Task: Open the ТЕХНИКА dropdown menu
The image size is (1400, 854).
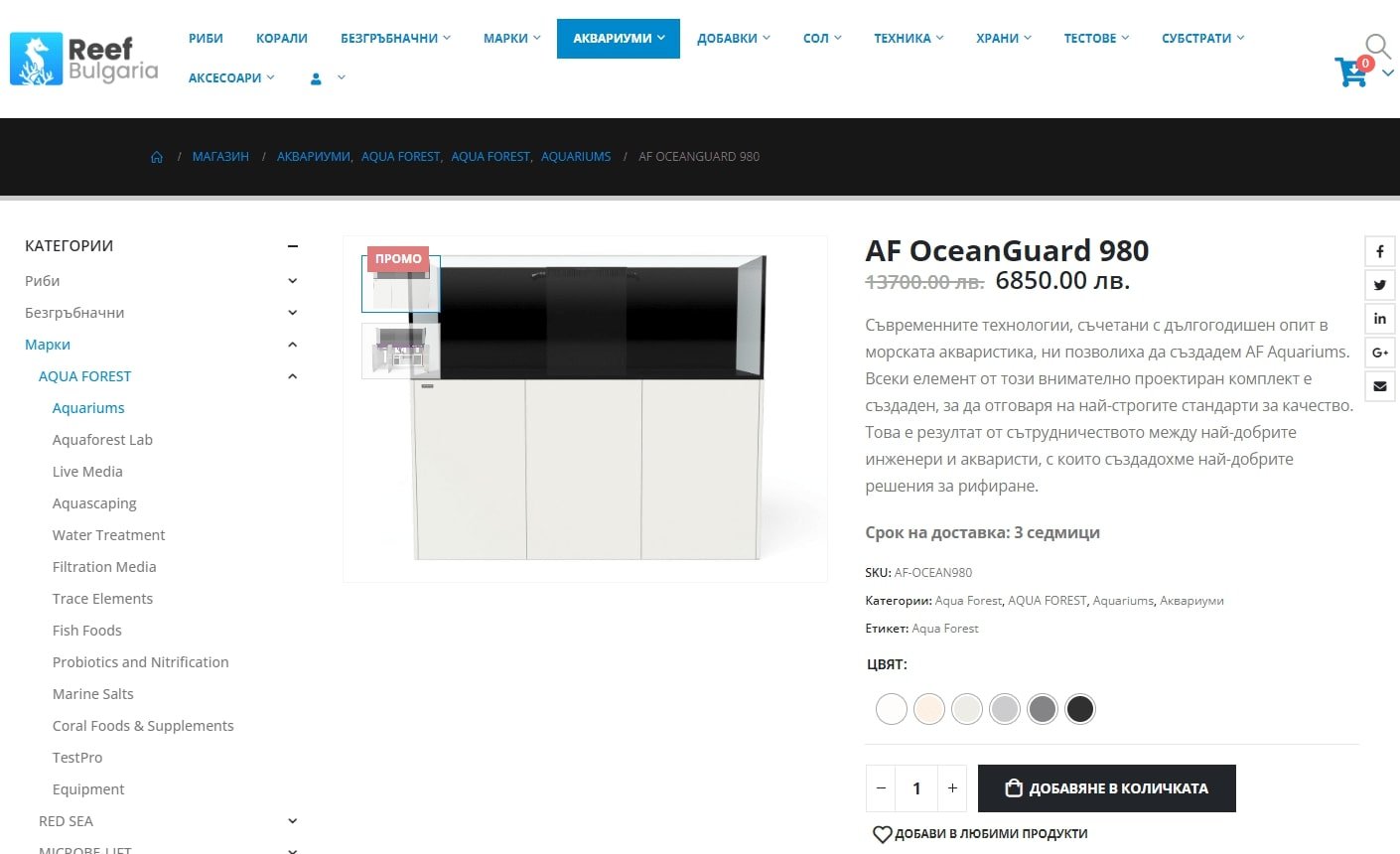Action: (909, 39)
